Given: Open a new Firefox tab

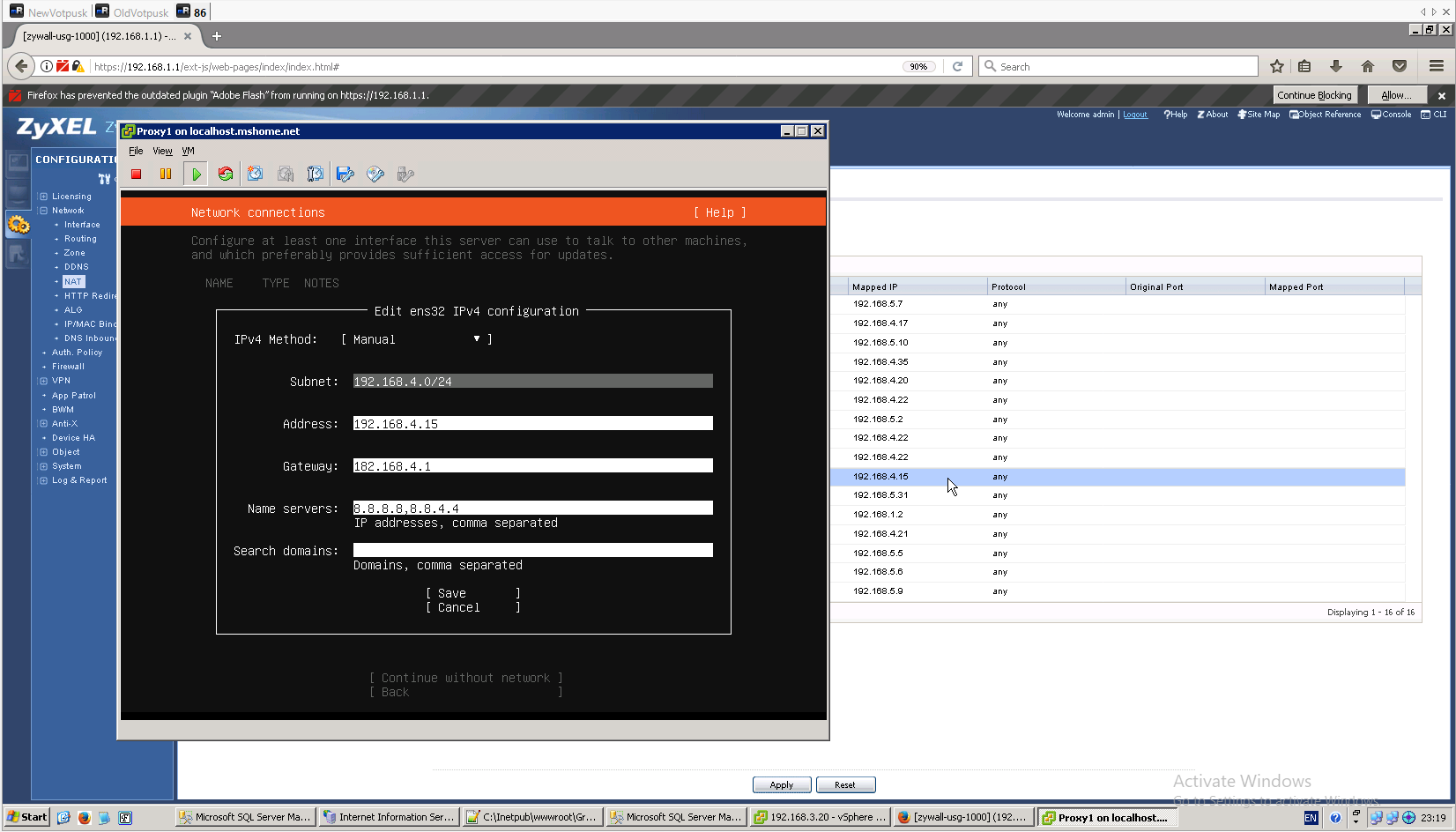Looking at the screenshot, I should (x=217, y=36).
